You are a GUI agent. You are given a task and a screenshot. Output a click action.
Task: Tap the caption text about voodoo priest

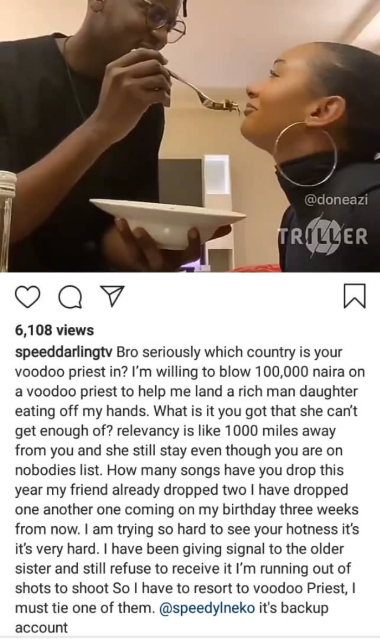(188, 489)
